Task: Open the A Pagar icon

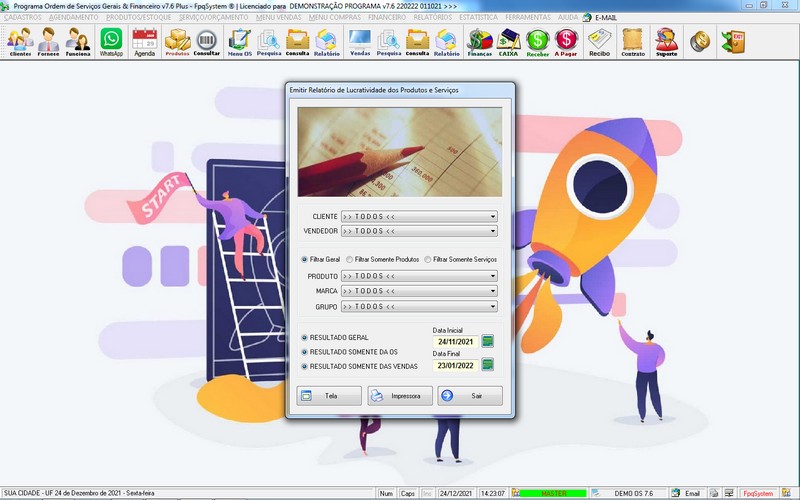Action: [567, 41]
